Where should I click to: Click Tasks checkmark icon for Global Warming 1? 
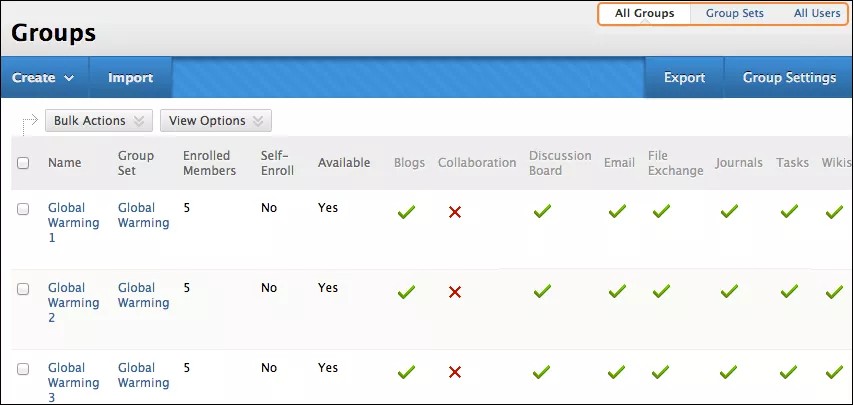coord(789,211)
